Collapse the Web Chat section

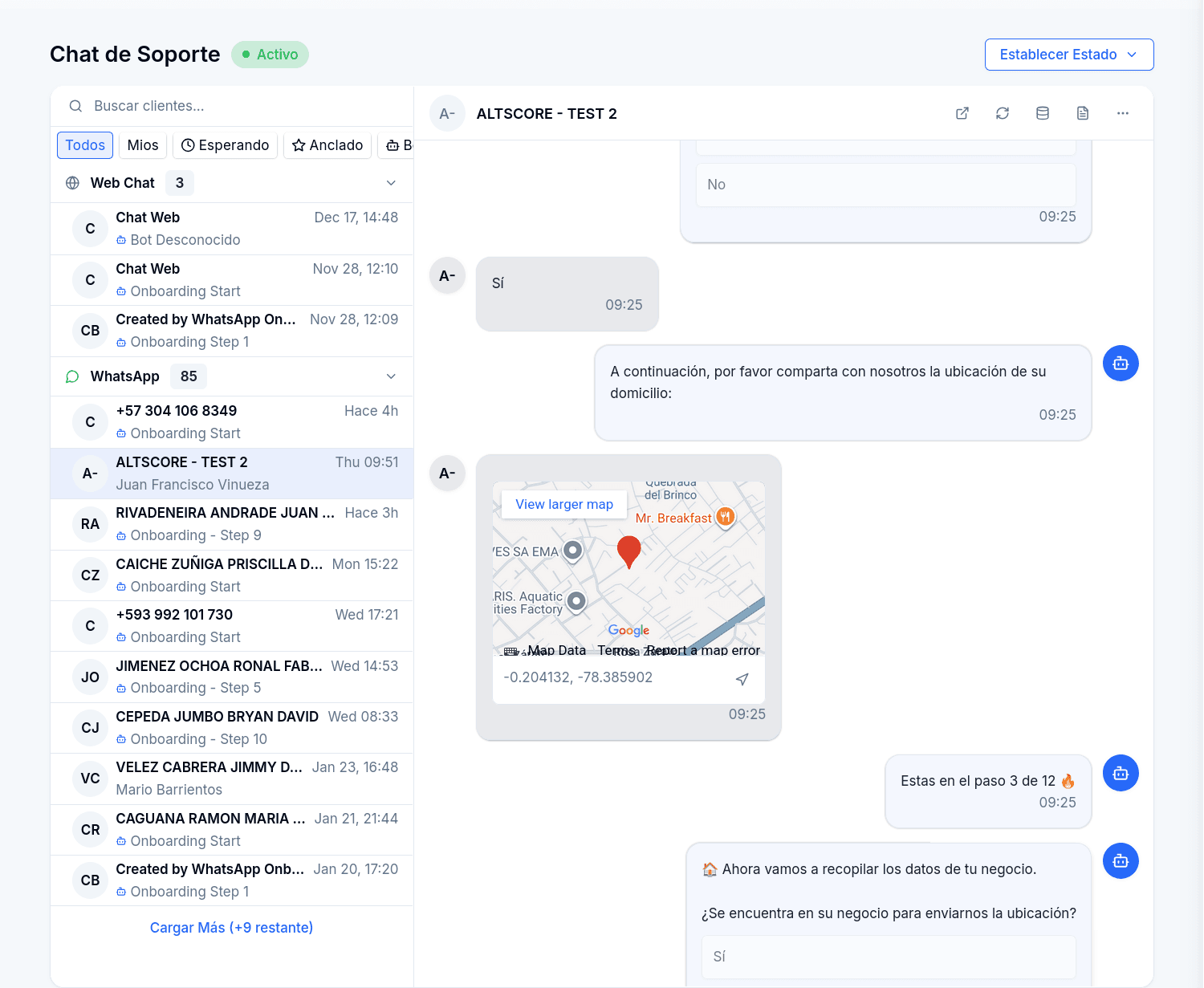391,183
